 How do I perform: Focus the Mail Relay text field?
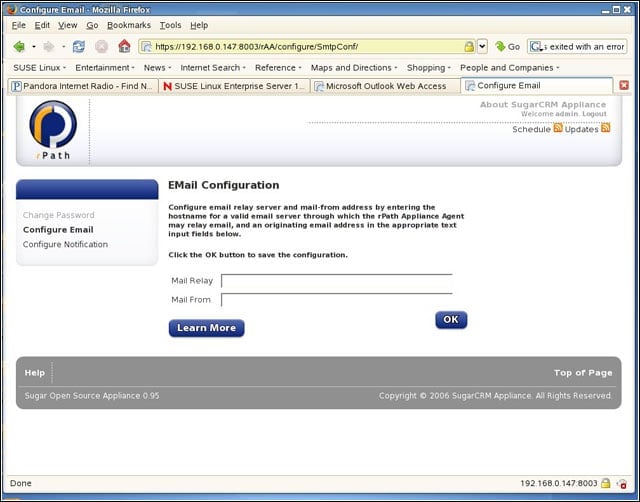(x=337, y=281)
